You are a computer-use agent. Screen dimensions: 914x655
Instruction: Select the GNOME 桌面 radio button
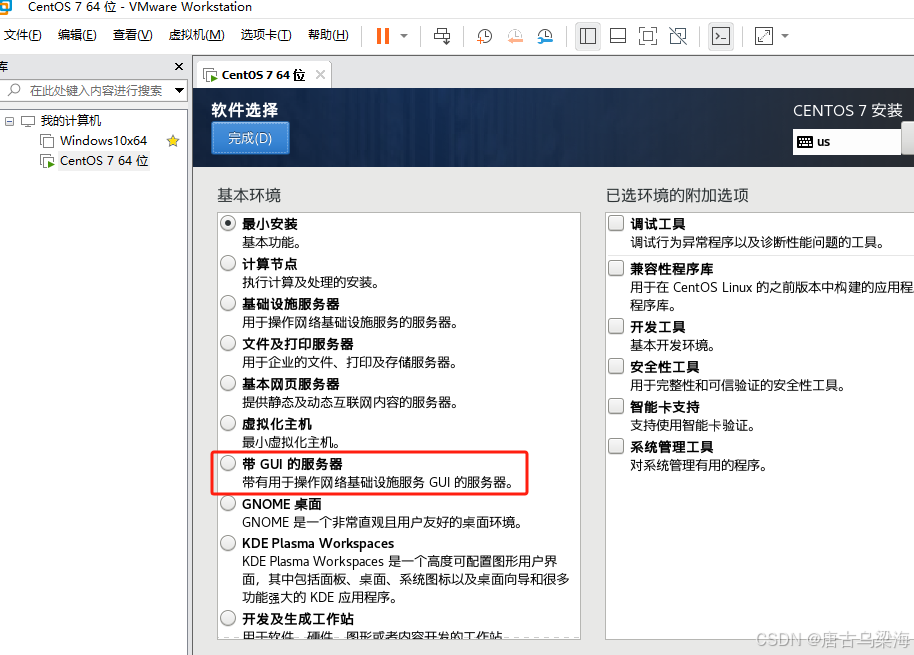point(228,503)
